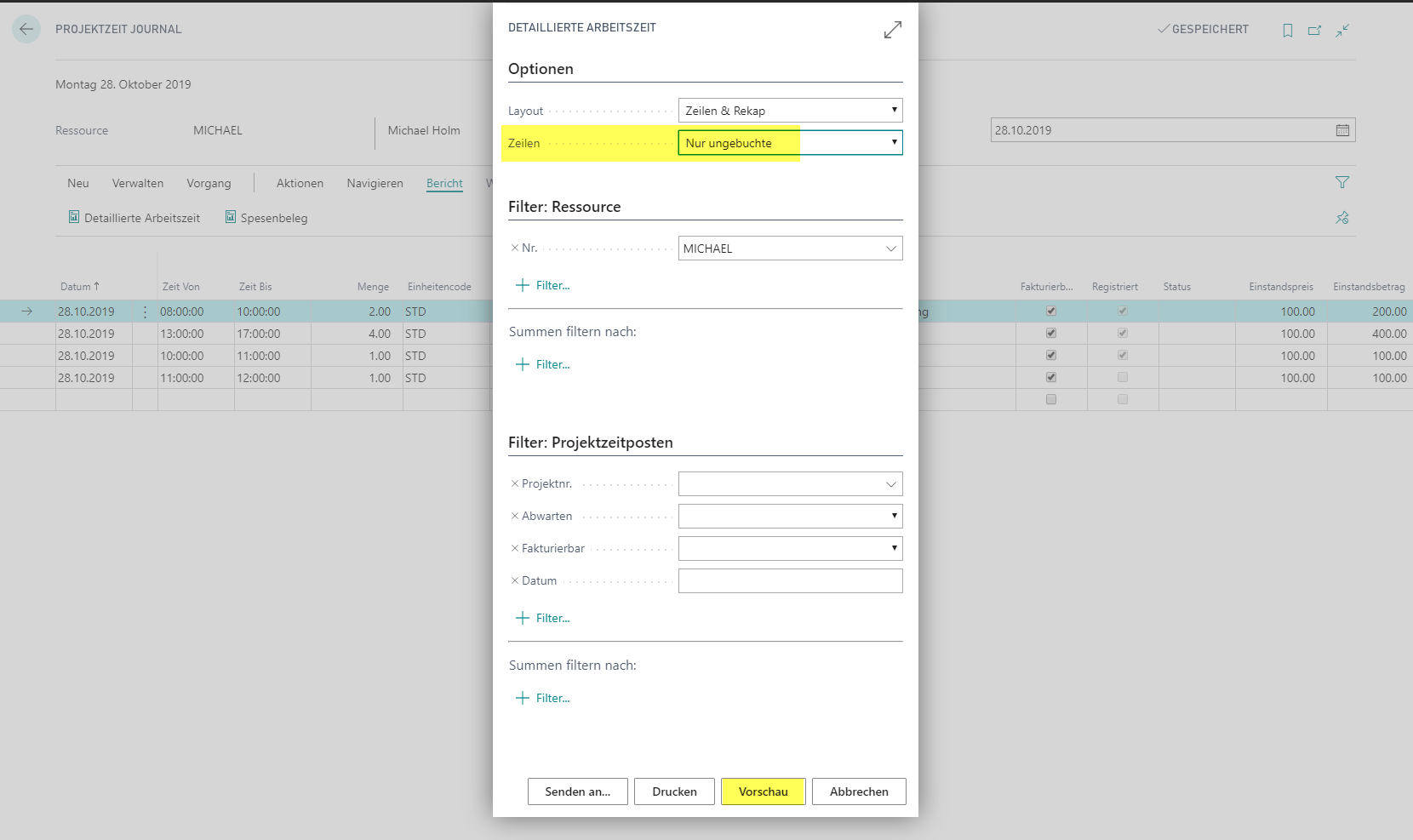Click the Drucken button
1413x840 pixels.
coord(674,791)
